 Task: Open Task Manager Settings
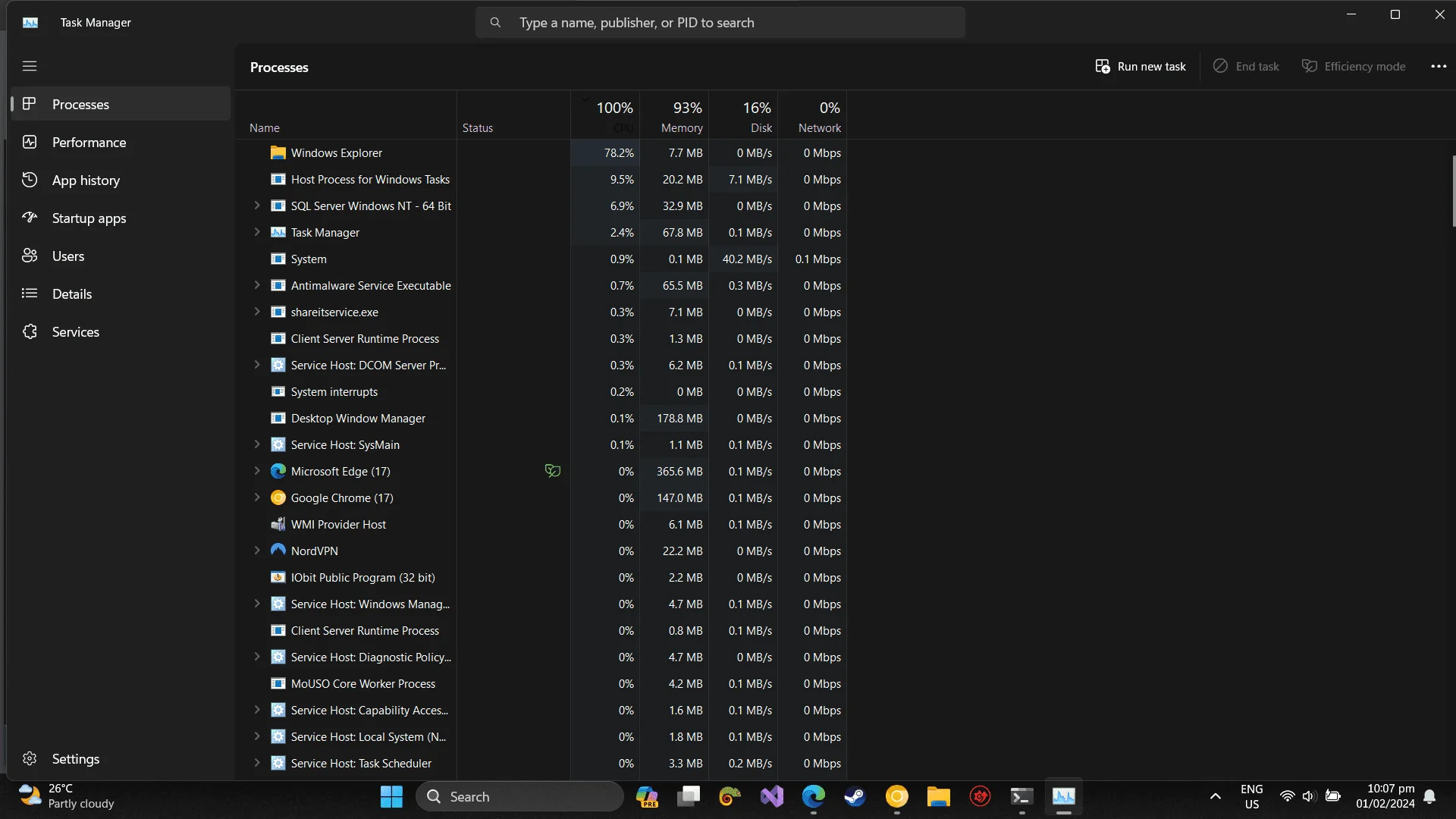coord(121,758)
